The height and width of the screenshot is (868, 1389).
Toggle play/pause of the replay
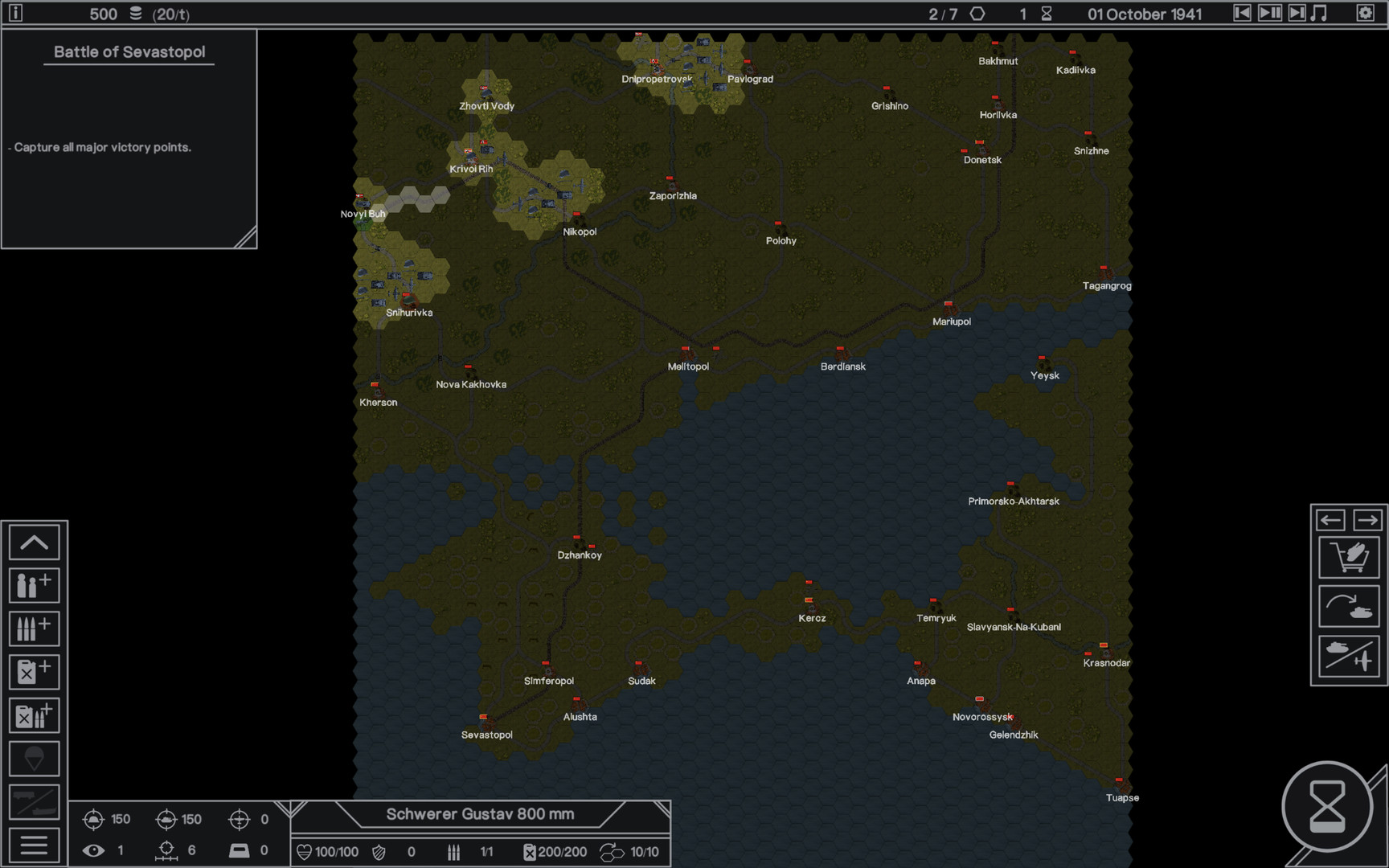1269,14
